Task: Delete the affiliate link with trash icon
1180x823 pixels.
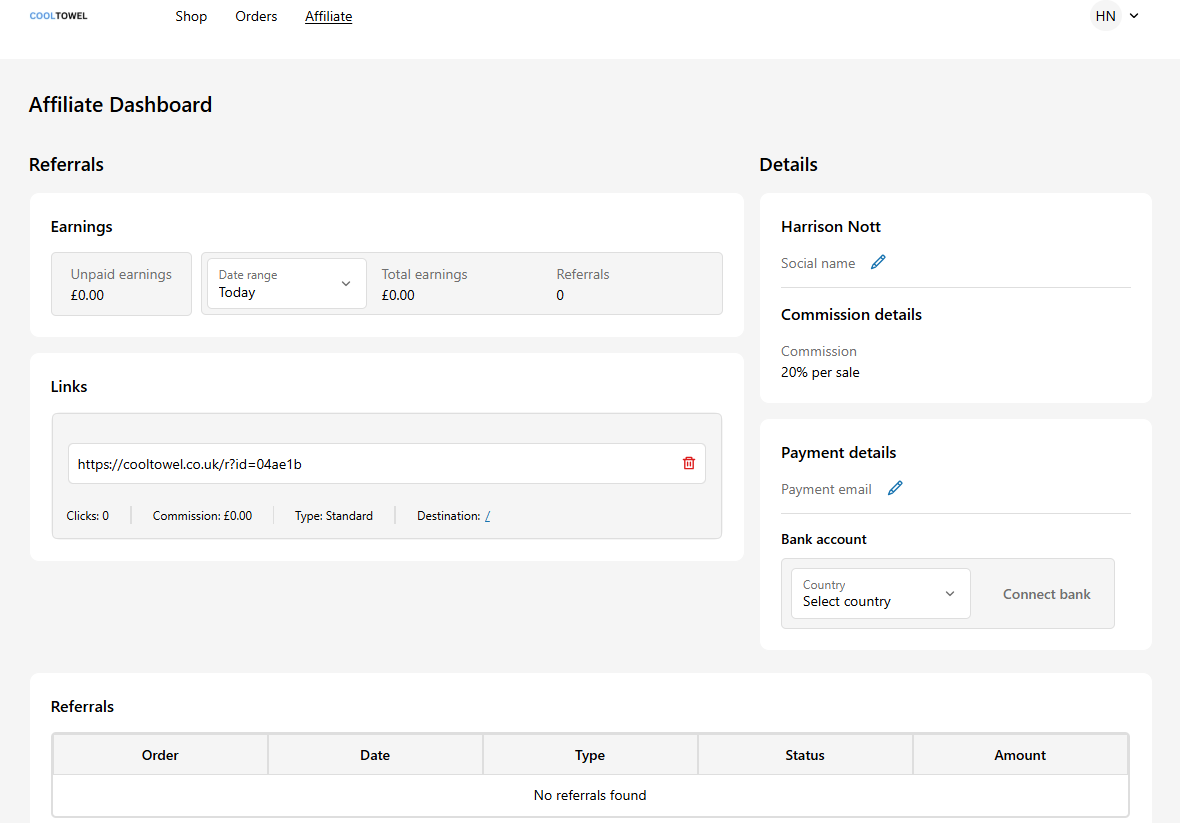Action: tap(688, 463)
